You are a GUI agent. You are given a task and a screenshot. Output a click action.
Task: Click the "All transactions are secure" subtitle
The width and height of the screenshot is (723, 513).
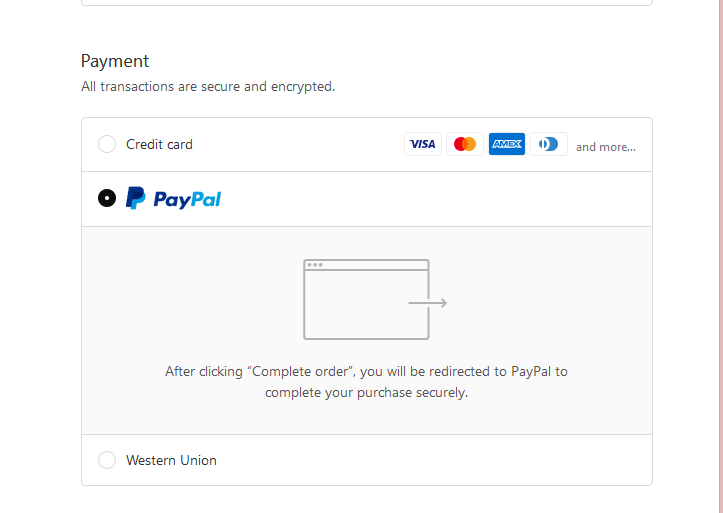pyautogui.click(x=208, y=87)
